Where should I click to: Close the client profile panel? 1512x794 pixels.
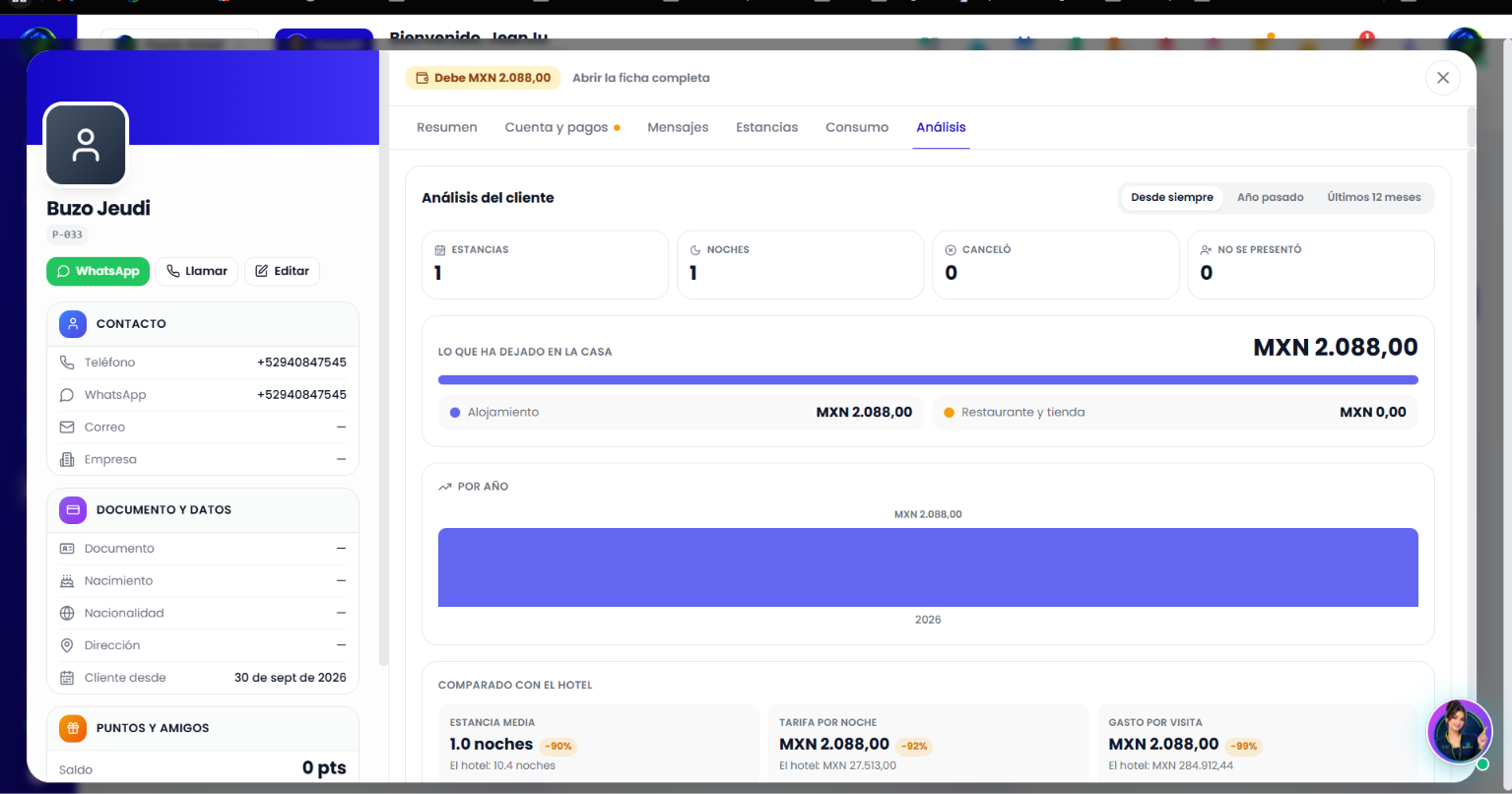(1443, 78)
